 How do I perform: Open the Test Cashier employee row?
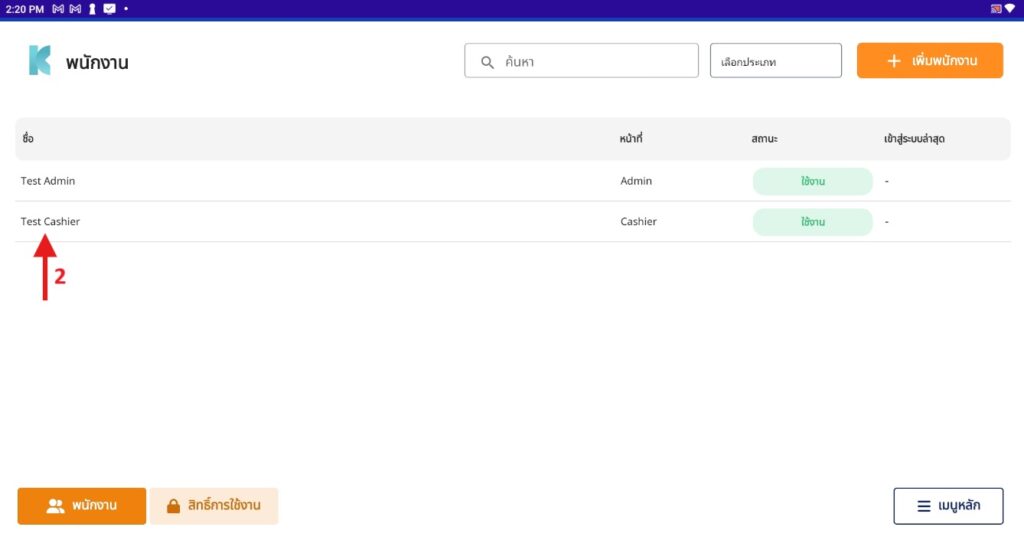tap(50, 222)
